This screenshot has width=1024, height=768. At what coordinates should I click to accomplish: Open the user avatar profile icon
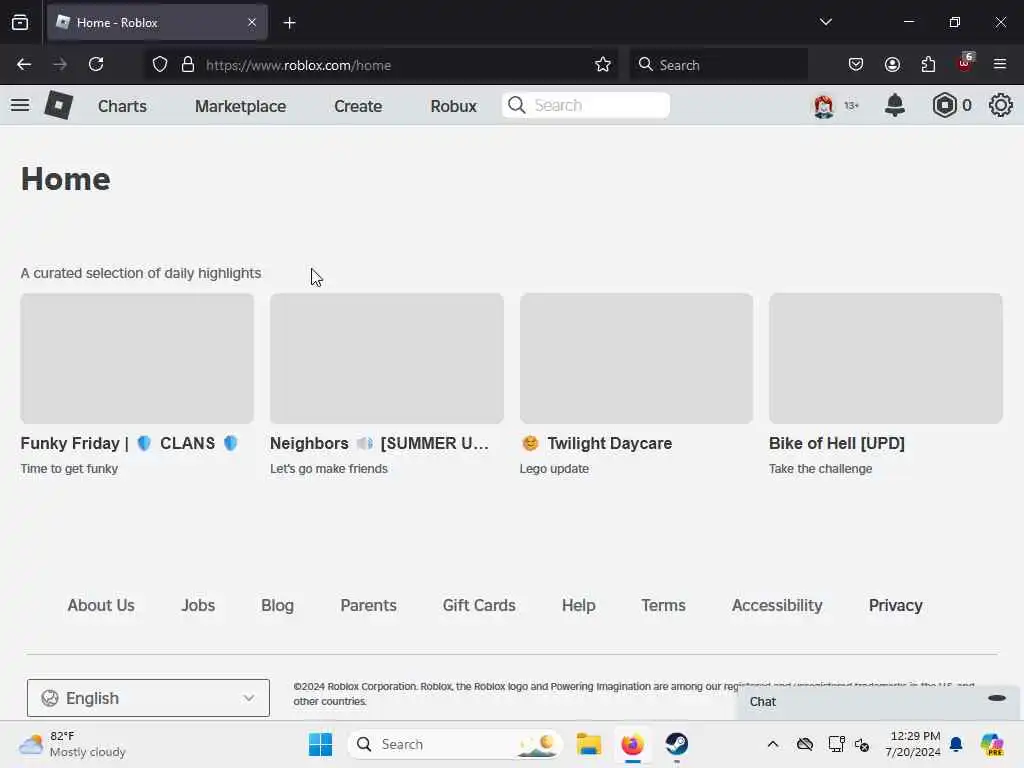pyautogui.click(x=824, y=105)
